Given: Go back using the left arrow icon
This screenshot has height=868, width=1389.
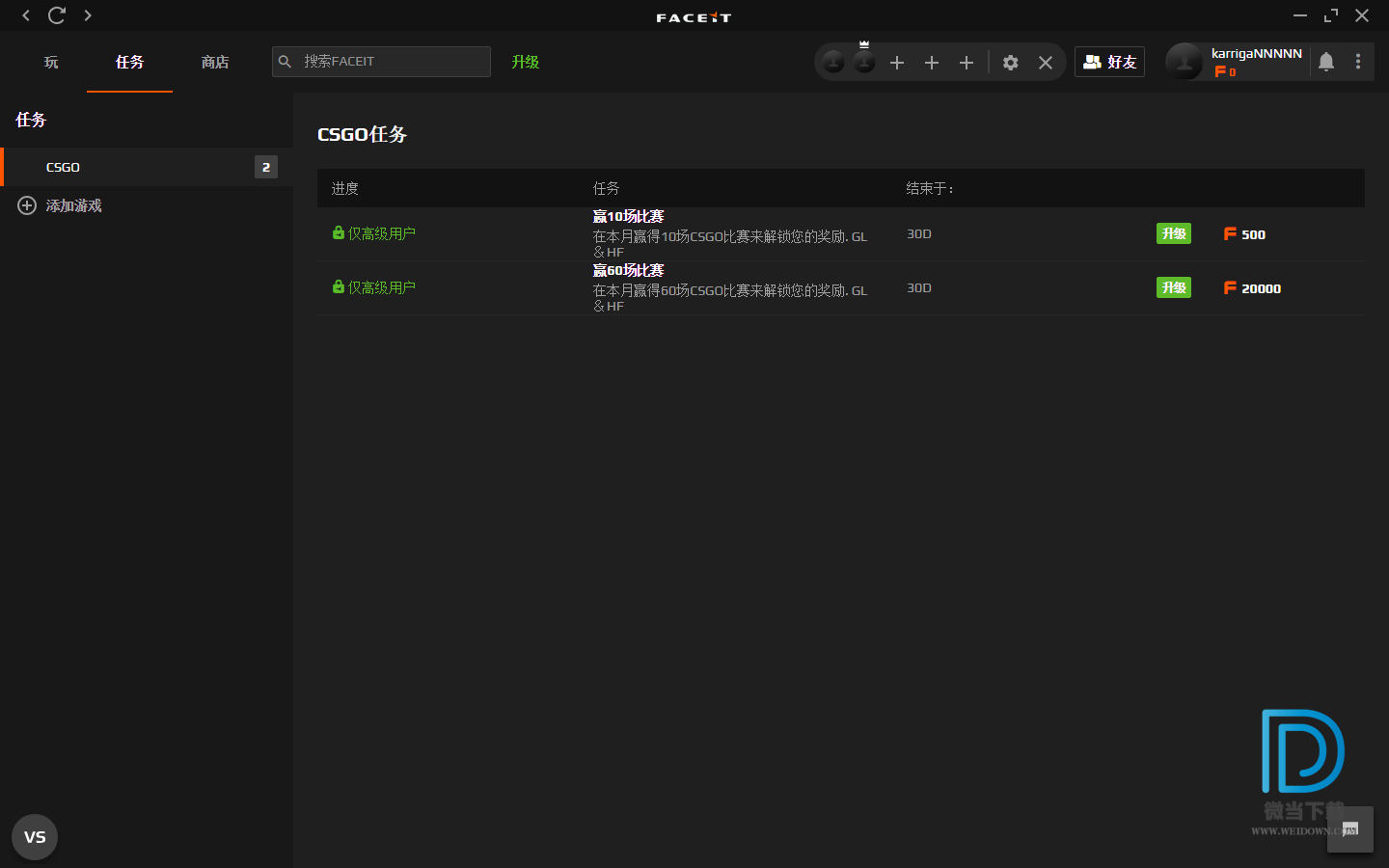Looking at the screenshot, I should [x=26, y=15].
